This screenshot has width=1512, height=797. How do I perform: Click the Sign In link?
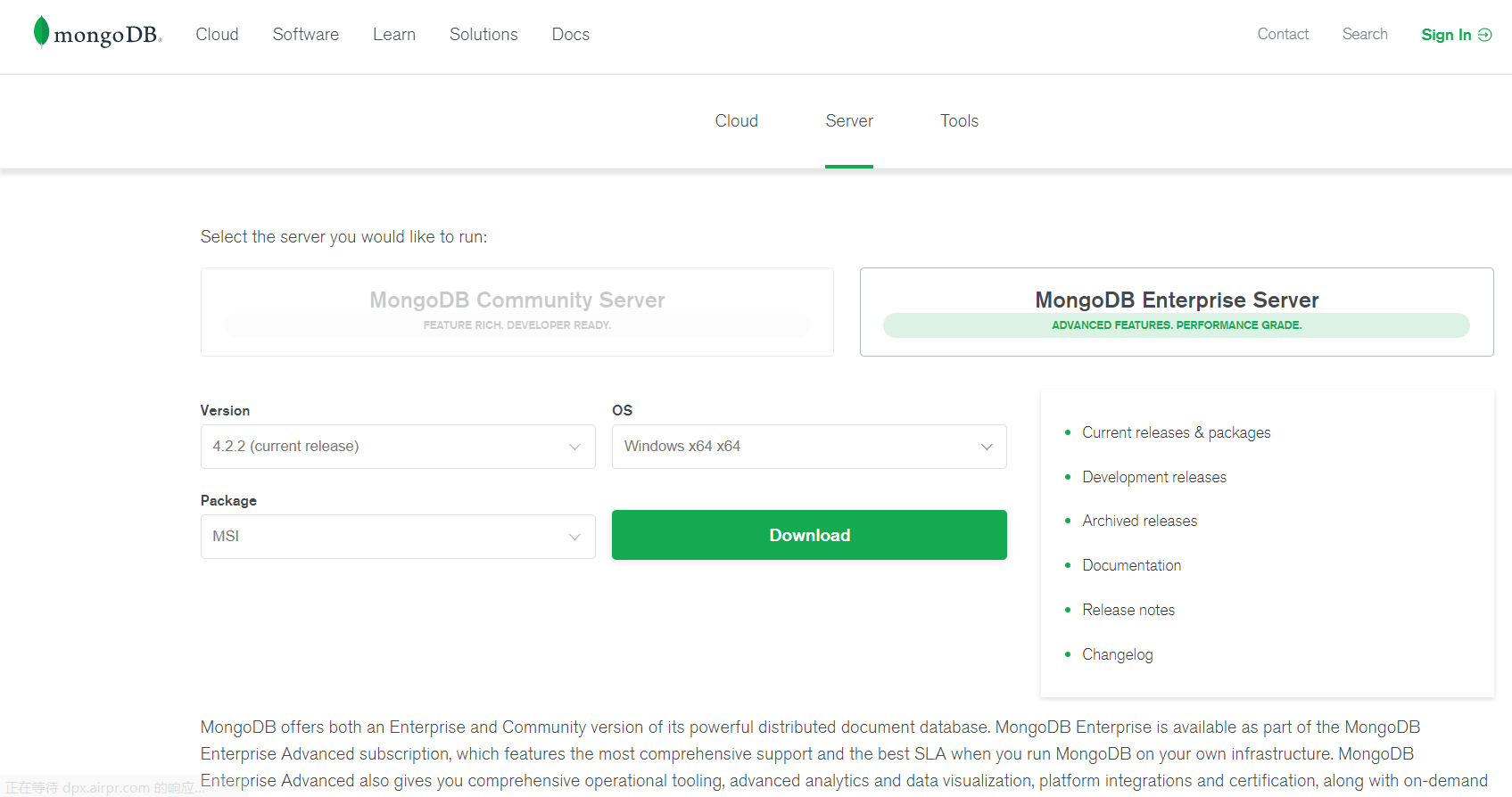coord(1446,35)
